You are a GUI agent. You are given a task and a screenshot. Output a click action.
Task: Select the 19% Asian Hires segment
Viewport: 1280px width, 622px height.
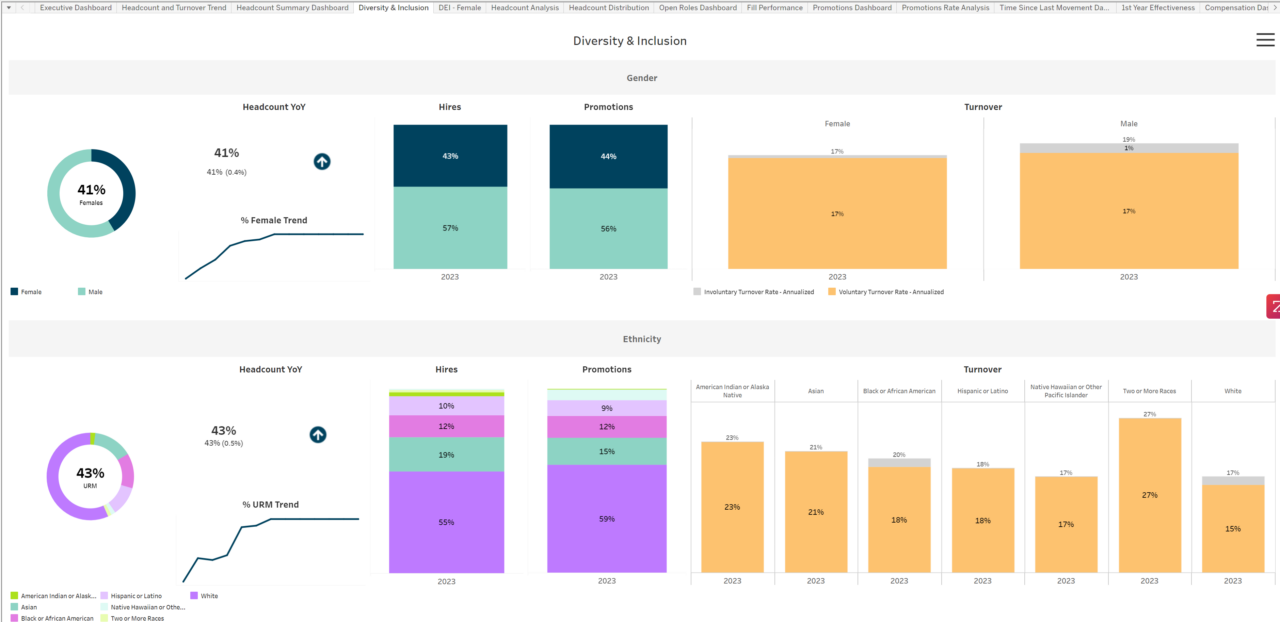coord(446,454)
